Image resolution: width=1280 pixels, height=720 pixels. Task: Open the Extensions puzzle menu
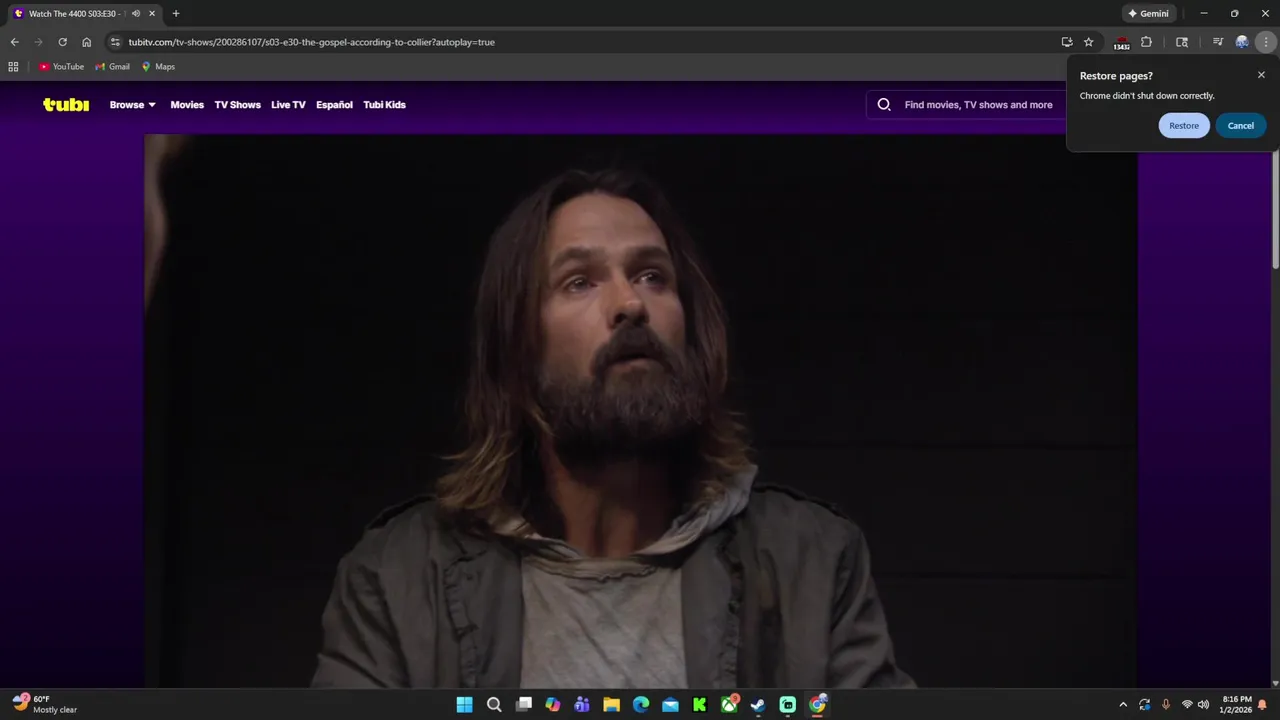click(1146, 42)
